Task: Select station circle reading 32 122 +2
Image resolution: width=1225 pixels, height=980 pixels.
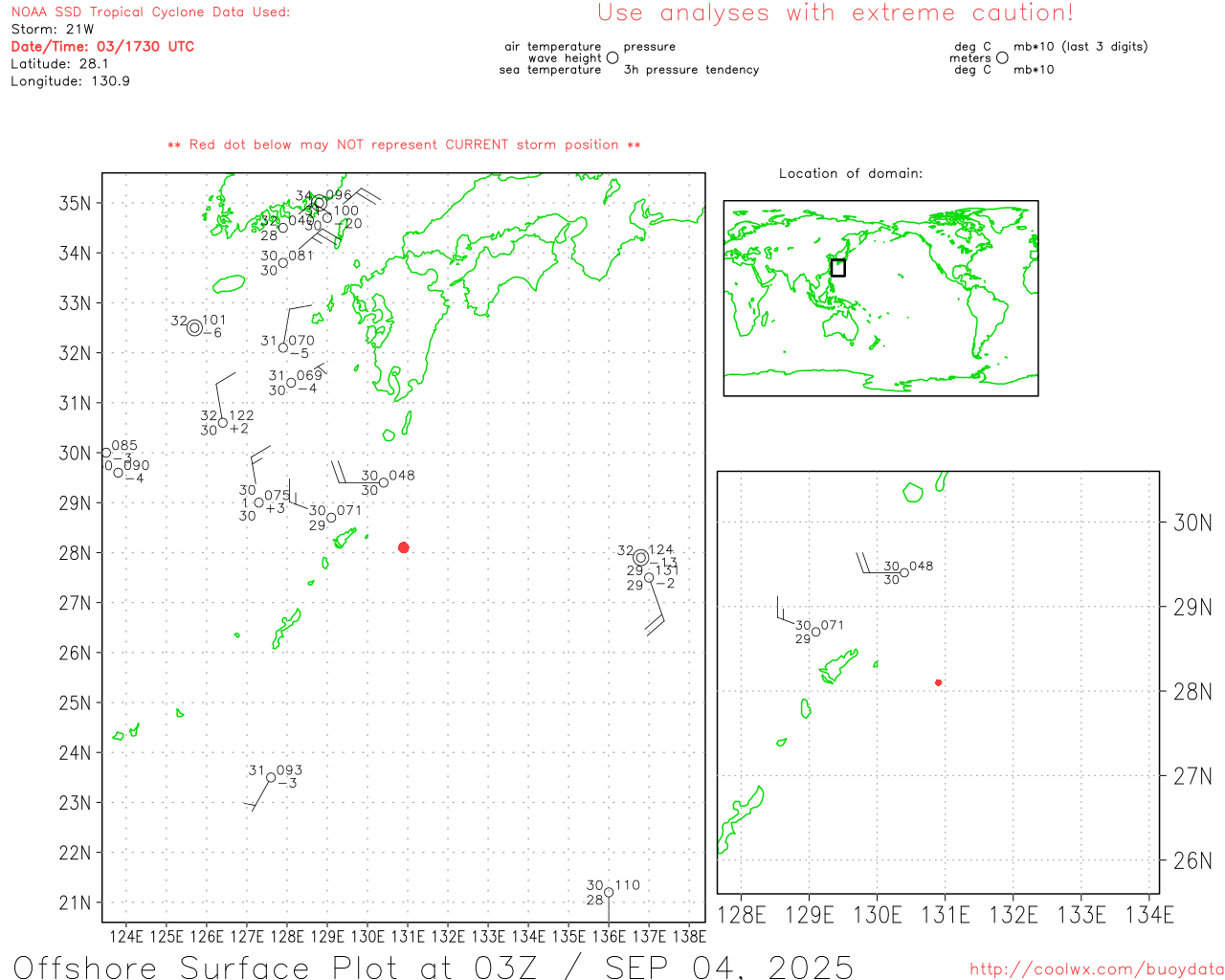Action: coord(223,423)
